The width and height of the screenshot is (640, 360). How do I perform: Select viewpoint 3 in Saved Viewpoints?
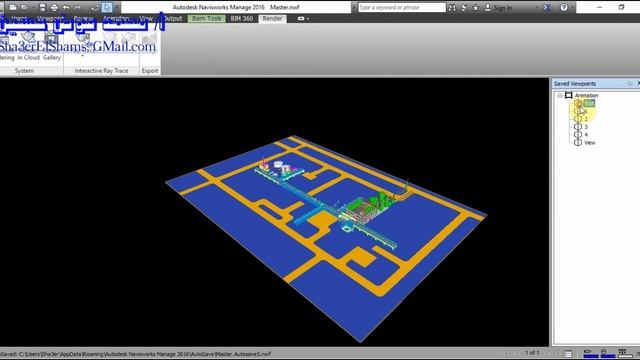coord(586,127)
